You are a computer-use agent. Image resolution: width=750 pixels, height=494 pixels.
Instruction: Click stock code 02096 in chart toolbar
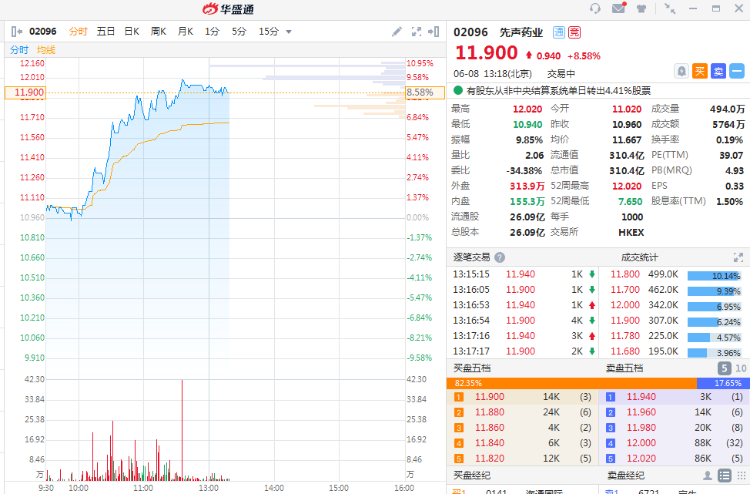(43, 32)
